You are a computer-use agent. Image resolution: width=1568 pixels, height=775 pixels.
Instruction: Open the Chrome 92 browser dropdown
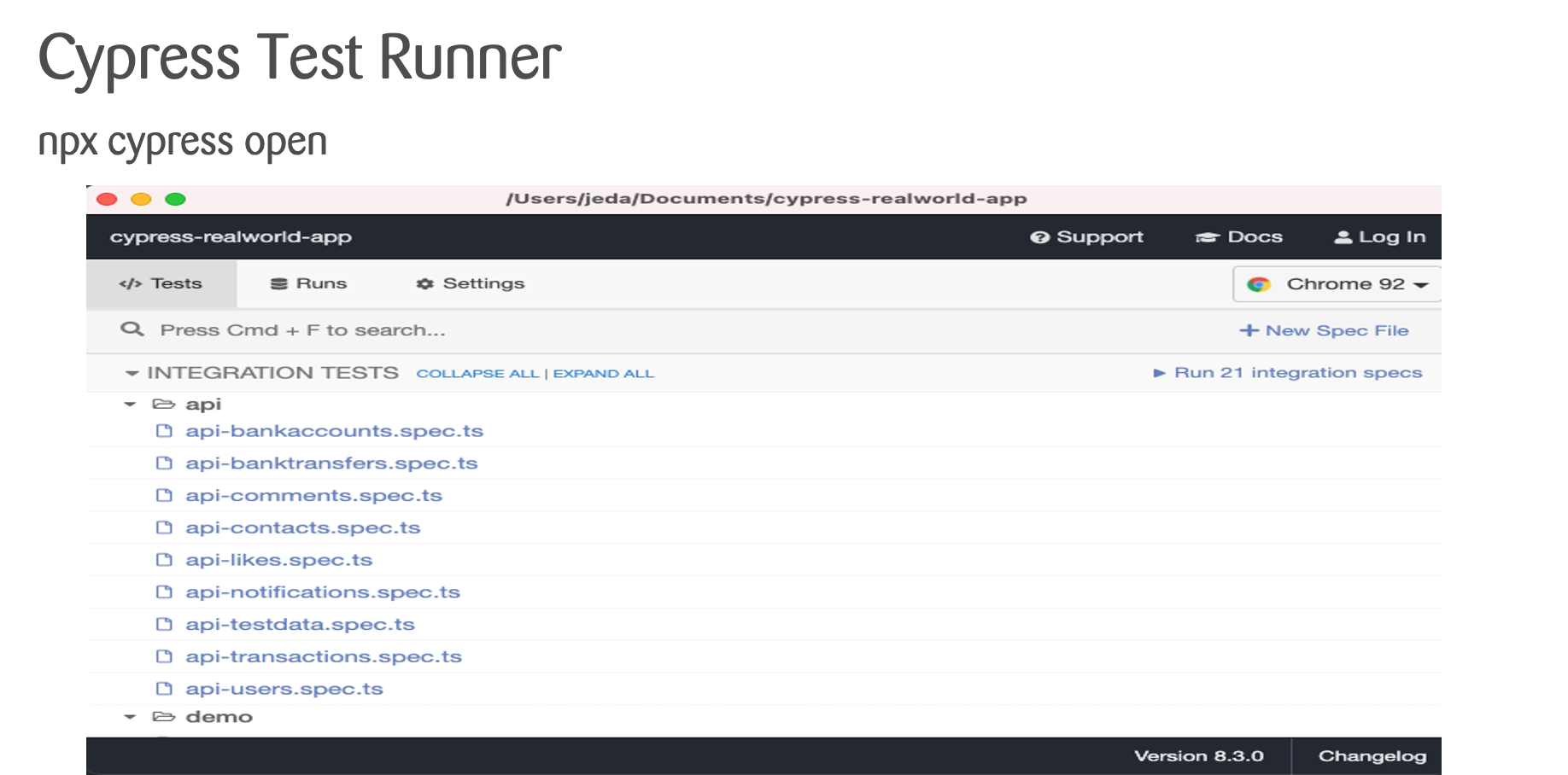pyautogui.click(x=1337, y=284)
